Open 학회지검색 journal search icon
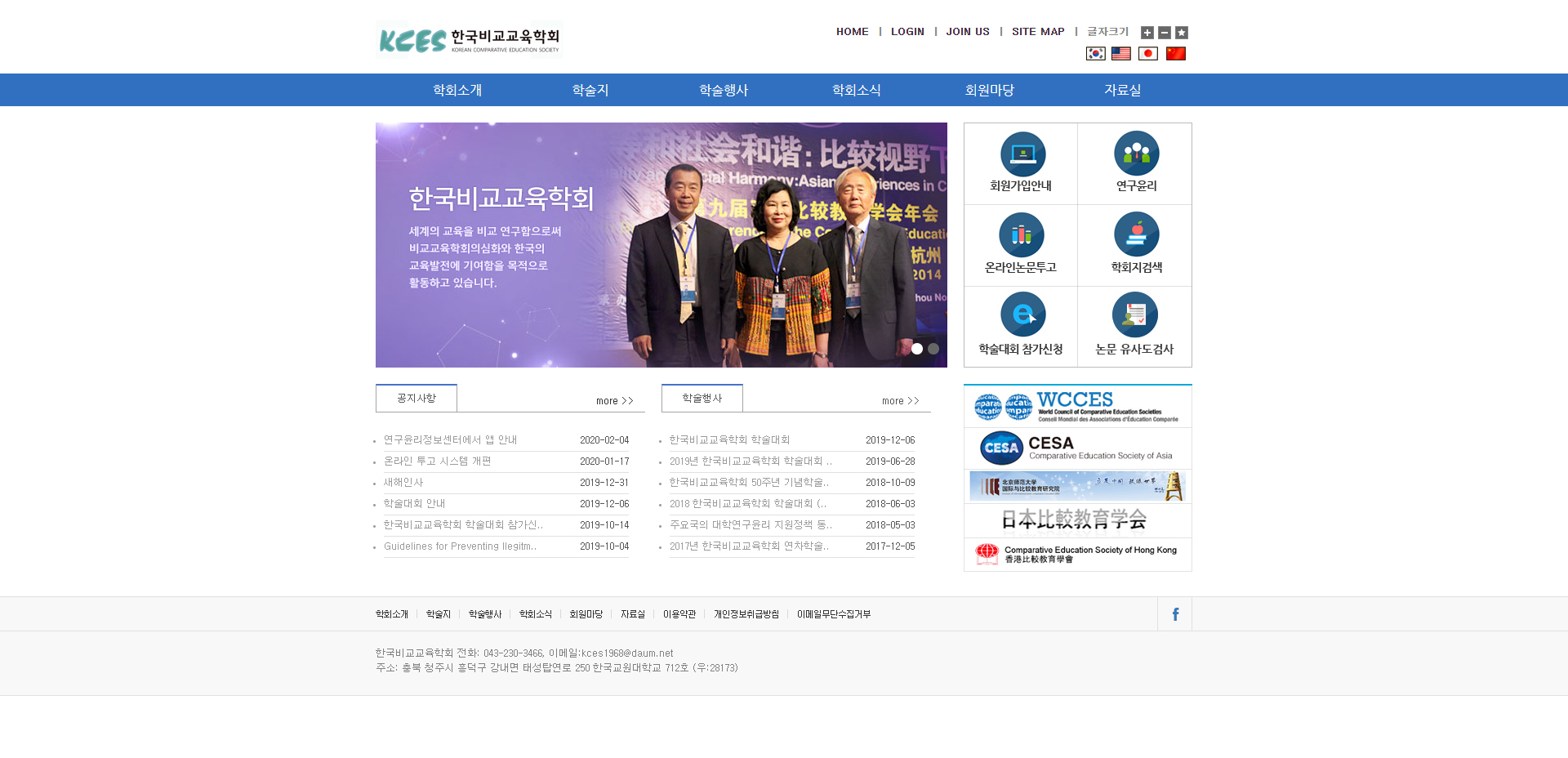This screenshot has height=758, width=1568. (1135, 245)
